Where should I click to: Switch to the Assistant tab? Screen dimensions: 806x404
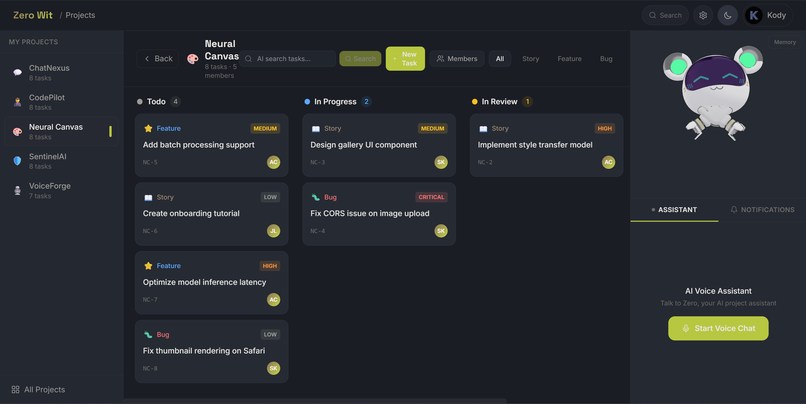click(x=674, y=210)
